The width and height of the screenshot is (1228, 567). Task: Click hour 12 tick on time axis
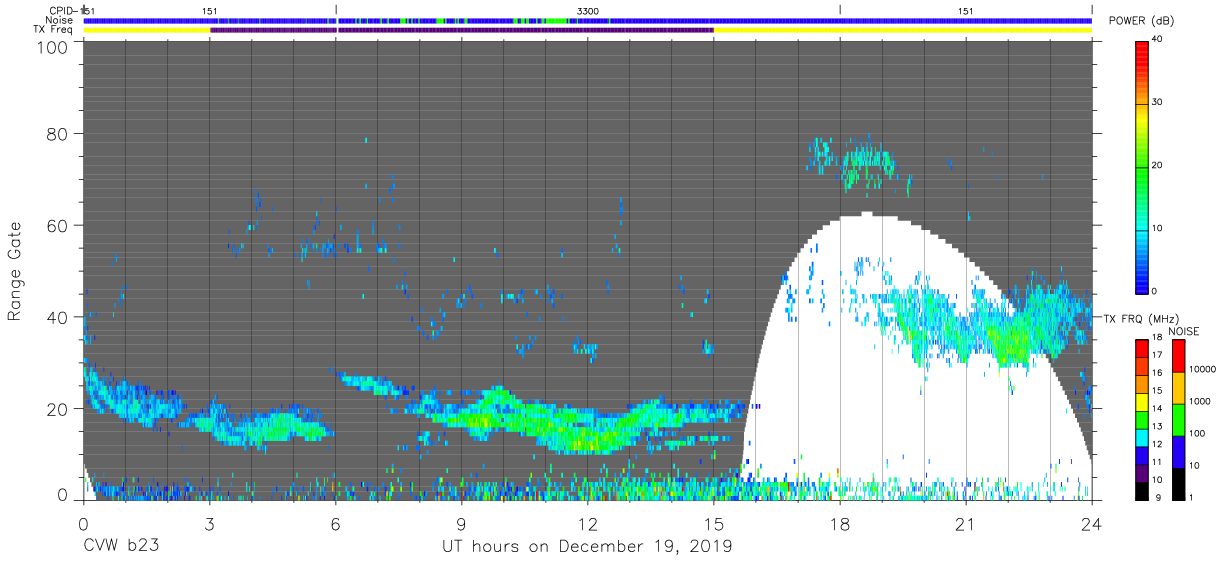(588, 522)
